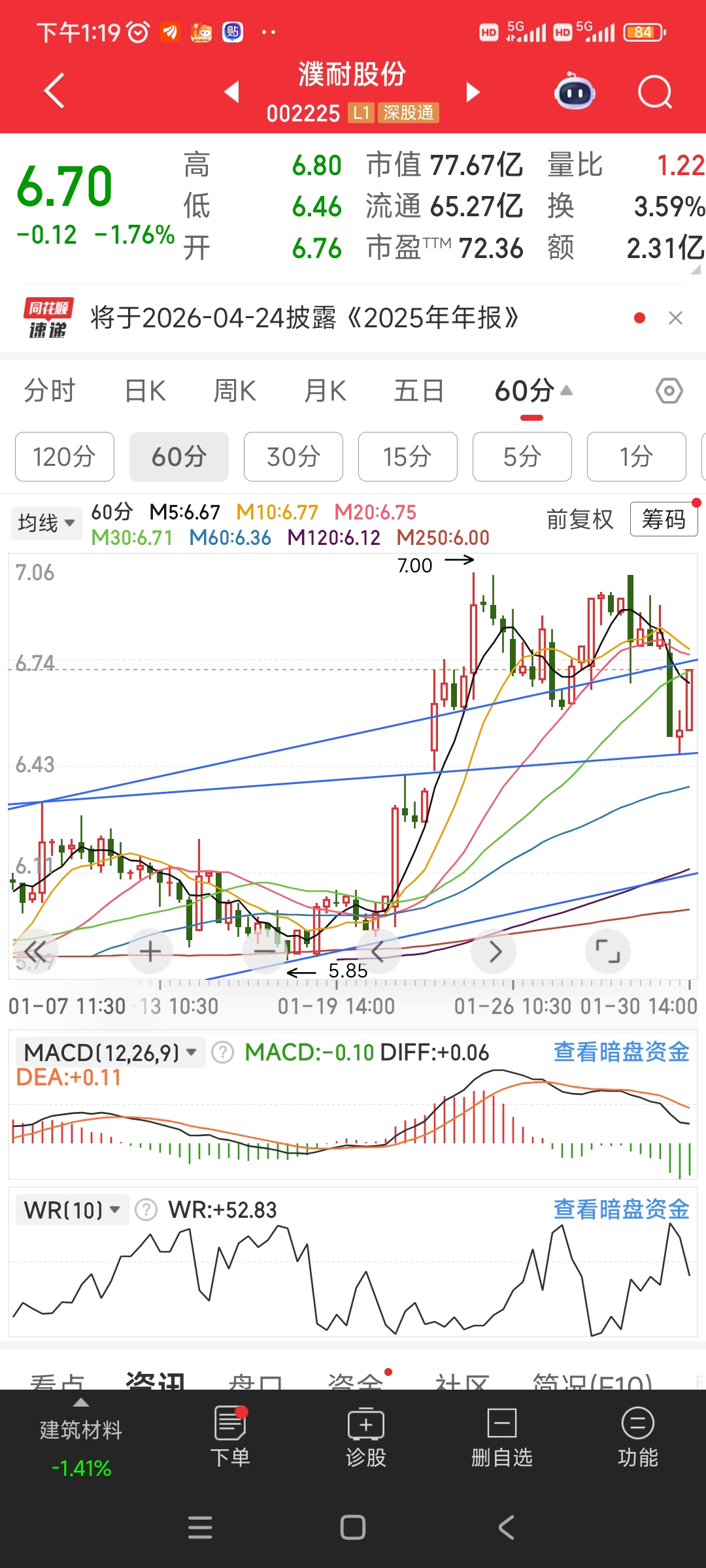
Task: Open the search magnifier
Action: point(654,91)
